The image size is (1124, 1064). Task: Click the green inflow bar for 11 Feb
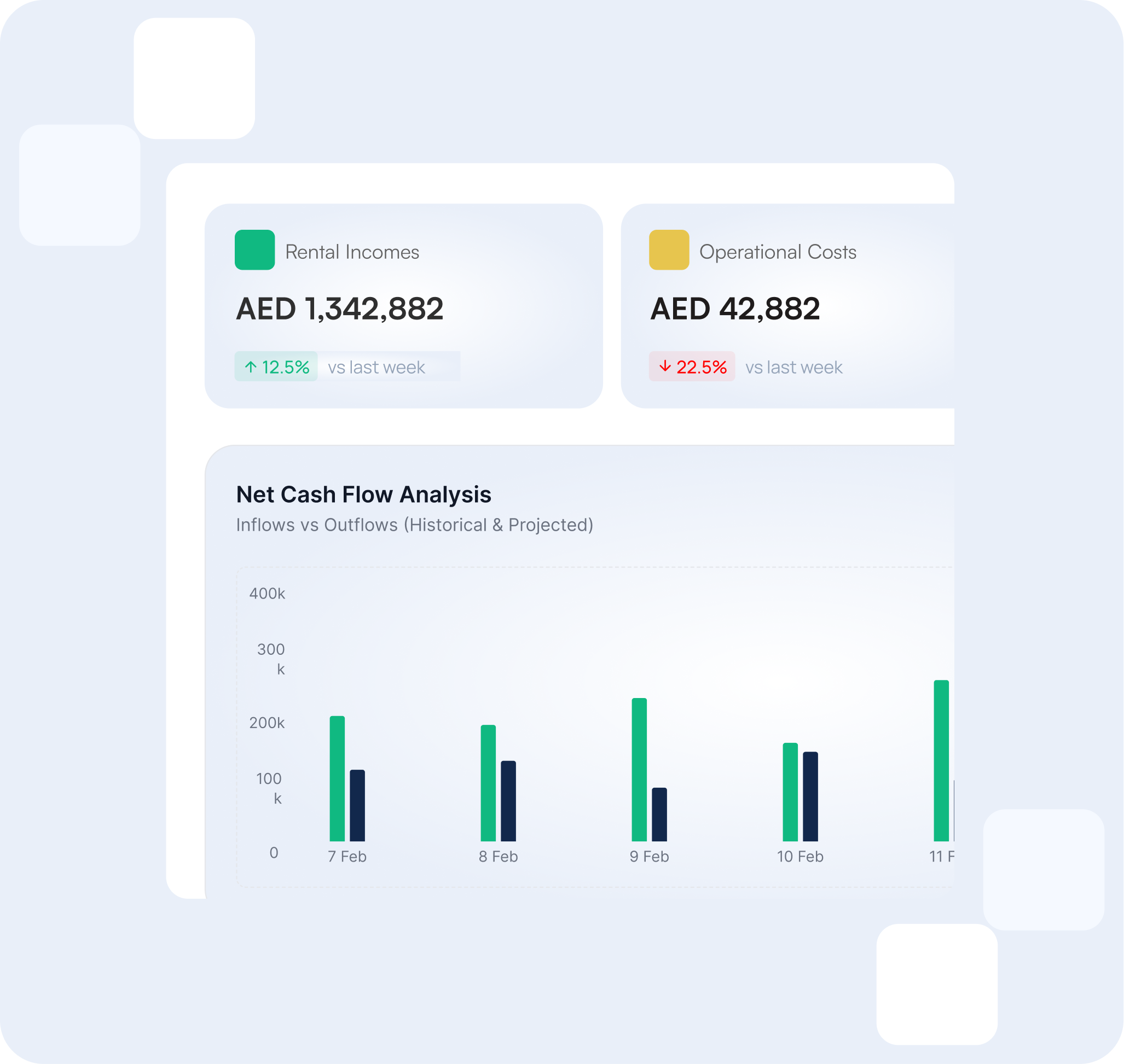942,760
